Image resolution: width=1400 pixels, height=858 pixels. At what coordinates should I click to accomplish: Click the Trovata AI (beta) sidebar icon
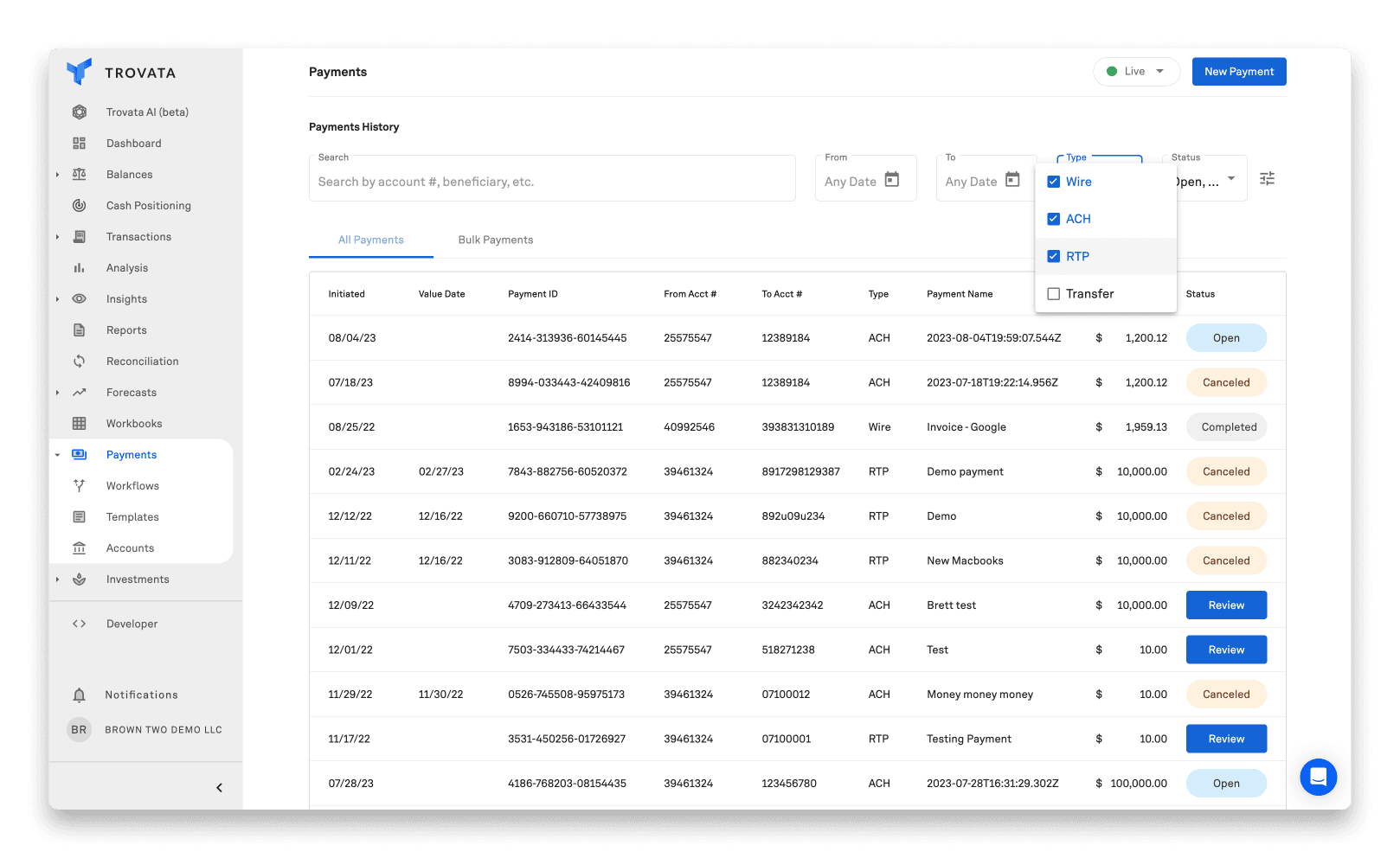point(80,112)
